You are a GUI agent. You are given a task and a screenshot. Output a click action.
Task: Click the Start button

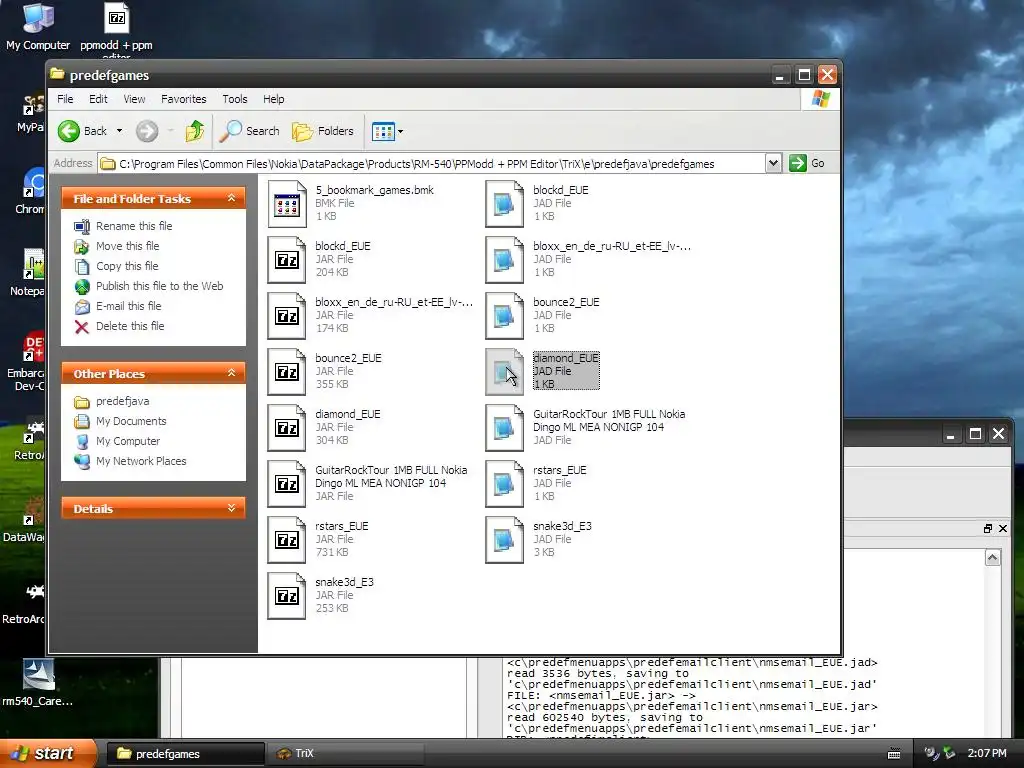47,753
